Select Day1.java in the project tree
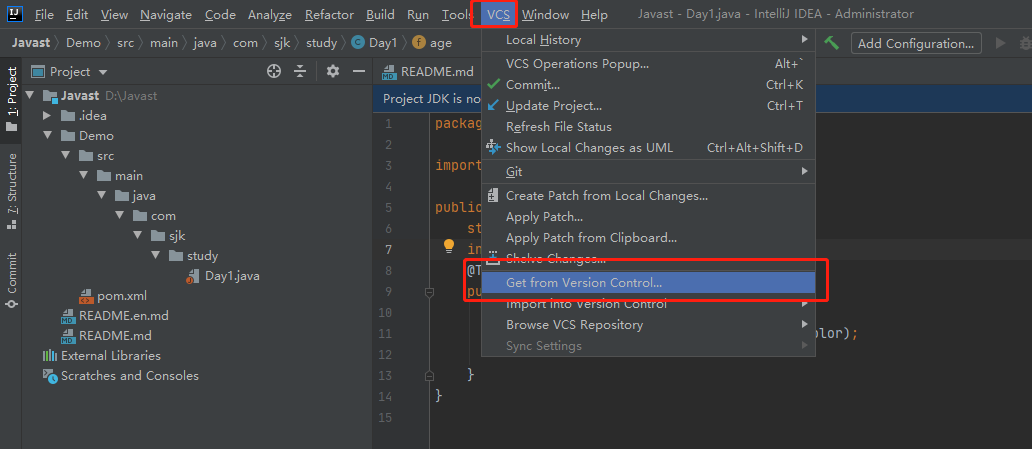1032x449 pixels. coord(222,276)
